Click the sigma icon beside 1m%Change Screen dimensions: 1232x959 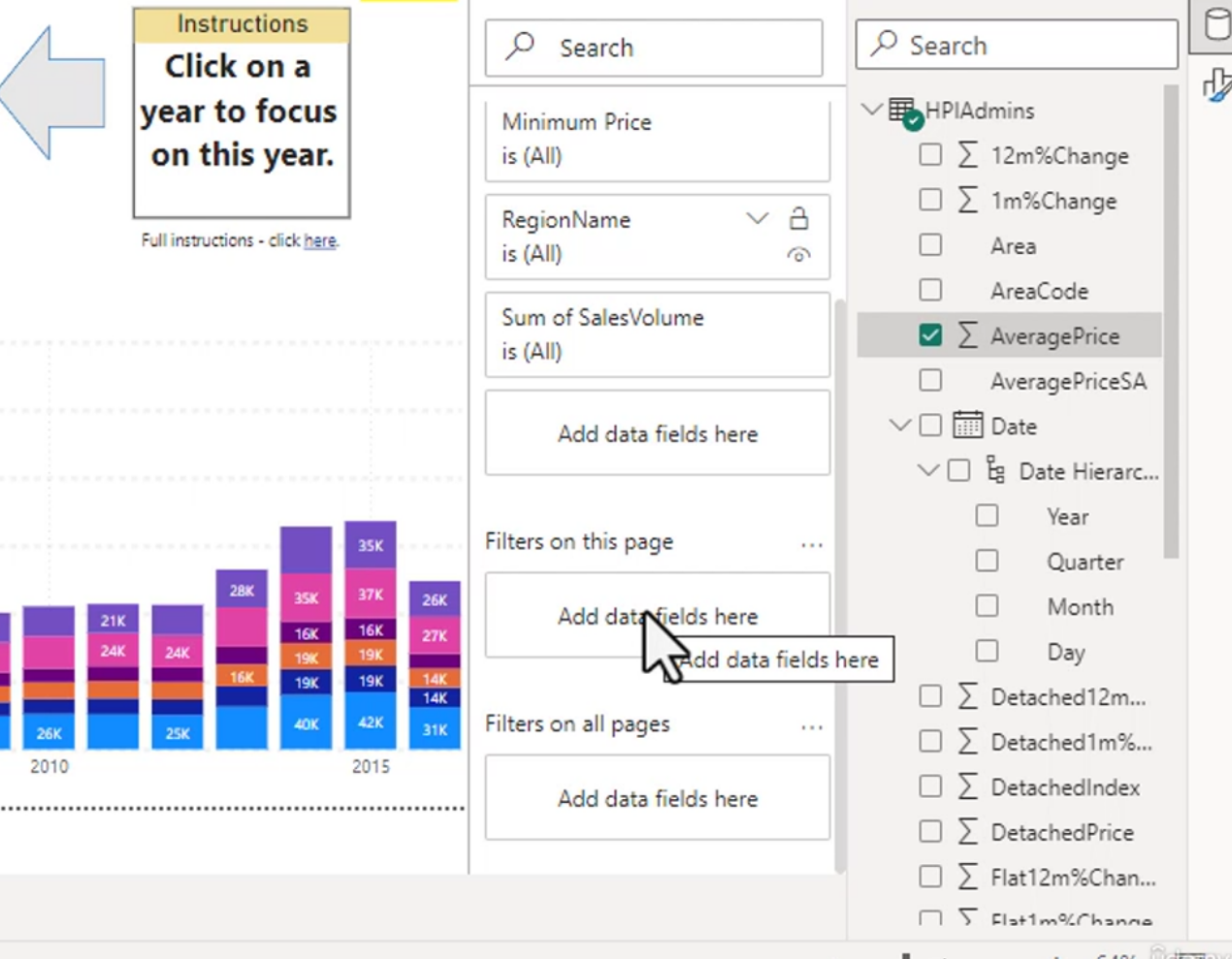(x=967, y=200)
